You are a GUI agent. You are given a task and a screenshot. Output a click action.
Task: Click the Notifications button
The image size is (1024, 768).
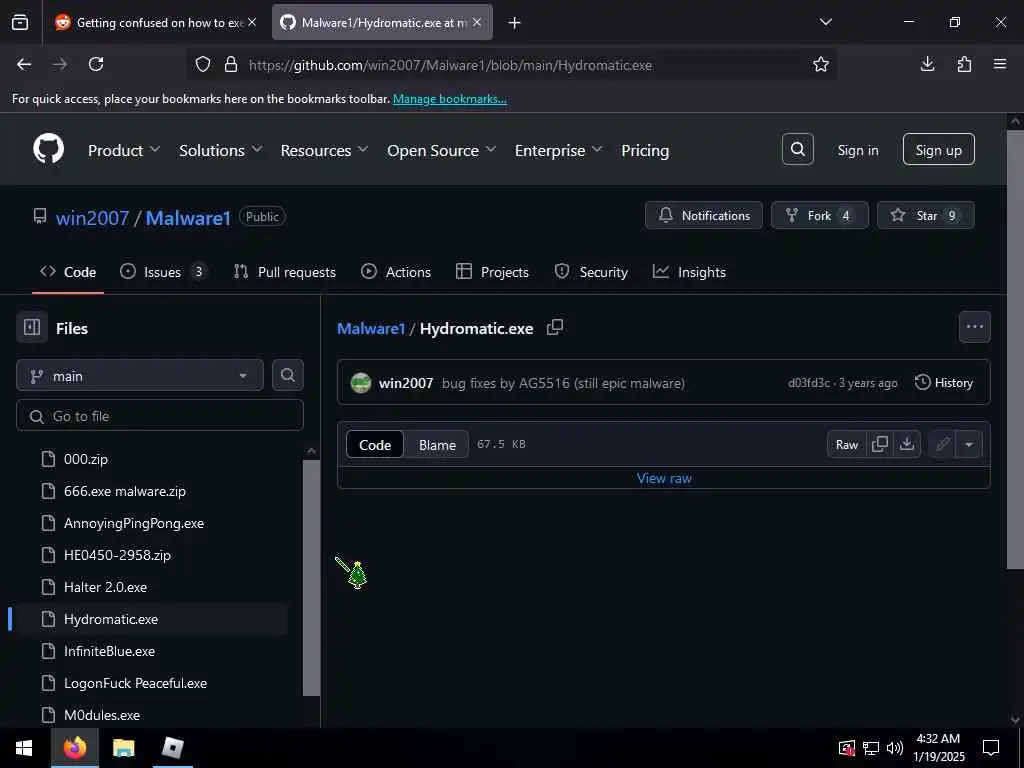[x=703, y=215]
